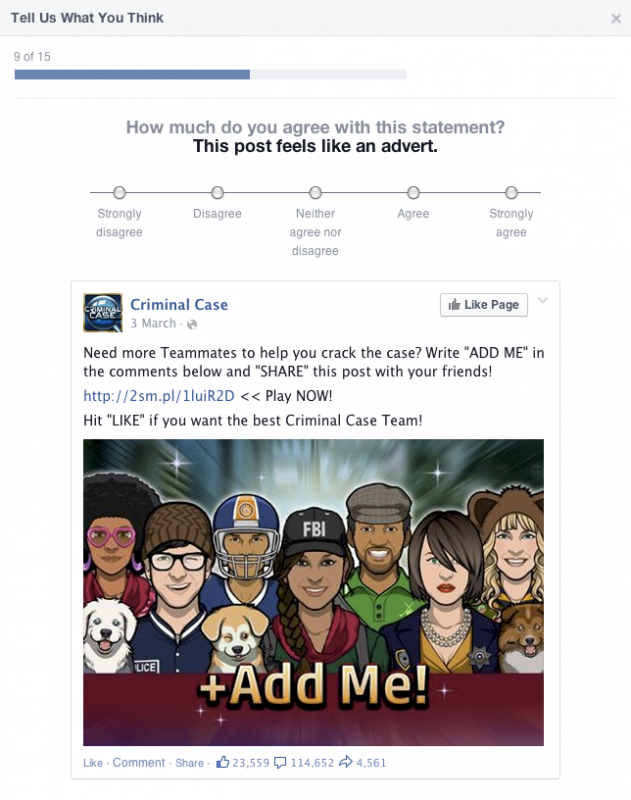Click the share arrow count icon
The width and height of the screenshot is (631, 800).
(x=346, y=762)
